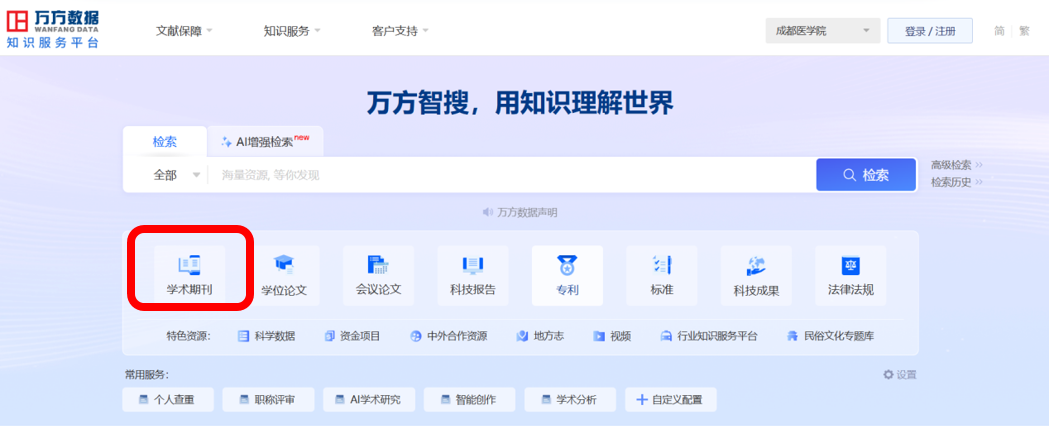Click the 科学数据 text link
This screenshot has height=426, width=1050.
point(275,336)
